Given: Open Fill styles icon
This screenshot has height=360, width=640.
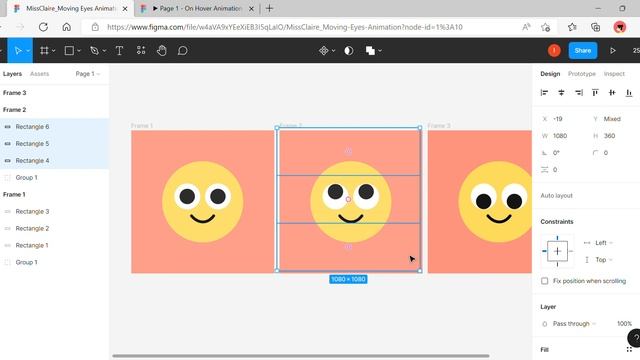Looking at the screenshot, I should tap(629, 349).
